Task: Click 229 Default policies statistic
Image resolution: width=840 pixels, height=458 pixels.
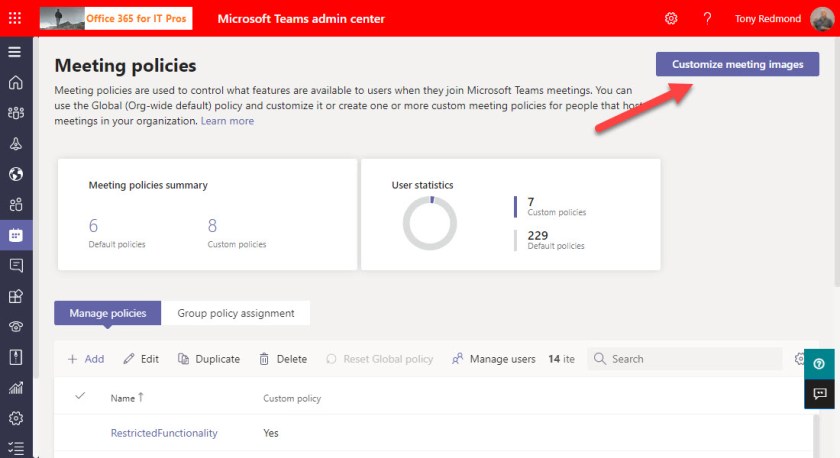Action: [556, 240]
